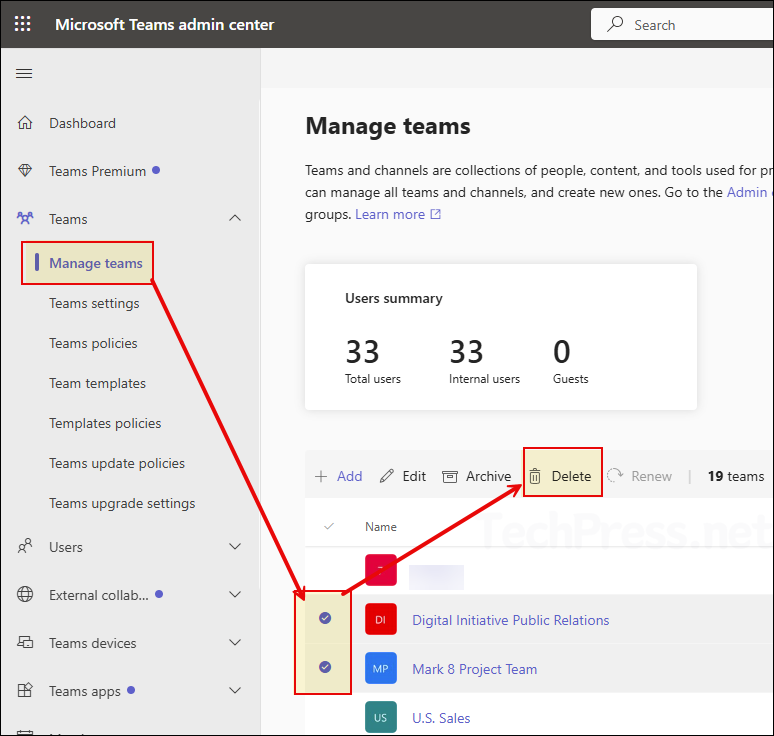The width and height of the screenshot is (774, 736).
Task: Click the Teams apps icon
Action: (x=25, y=690)
